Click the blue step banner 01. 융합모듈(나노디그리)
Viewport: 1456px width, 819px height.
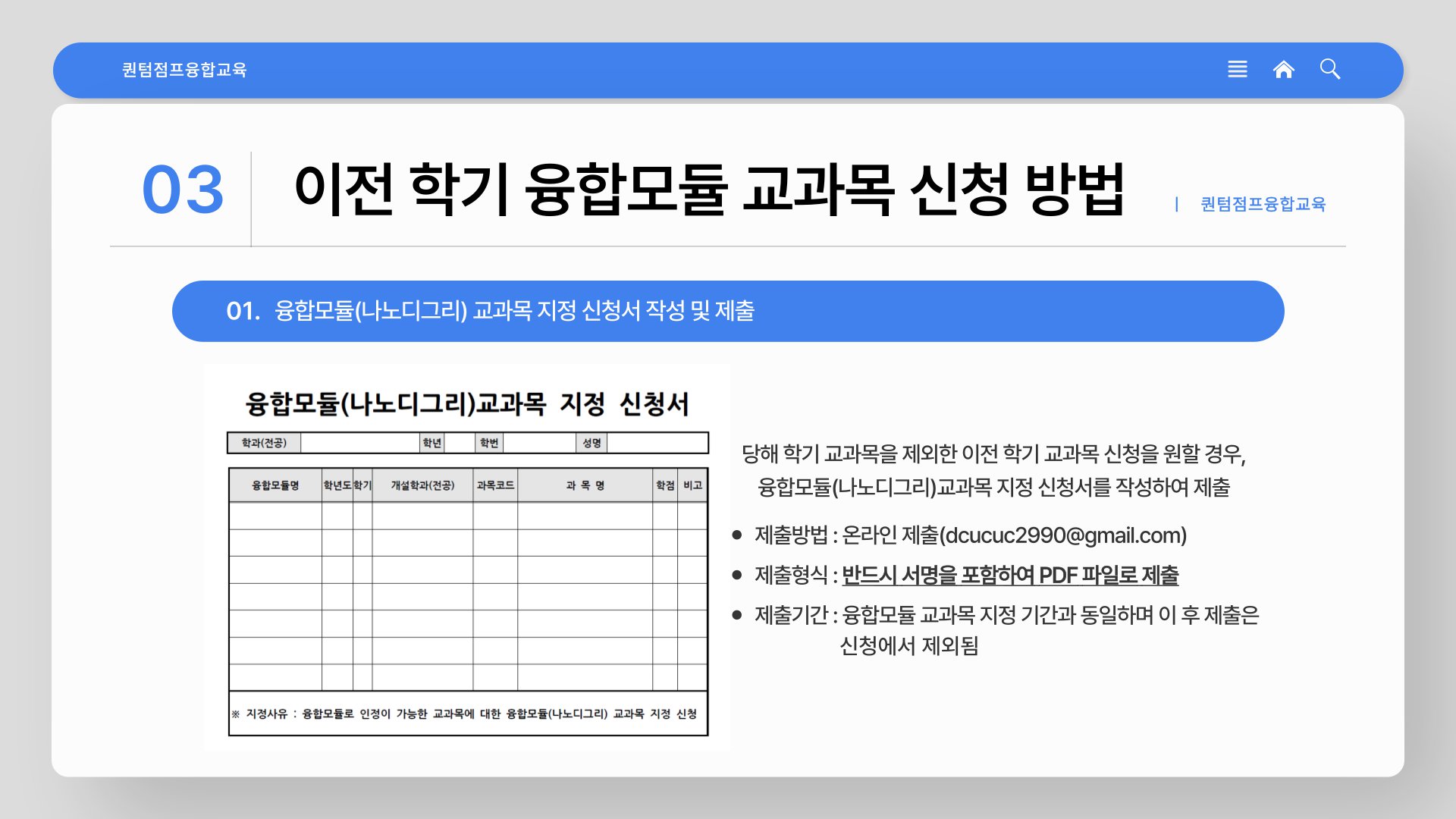[x=728, y=311]
